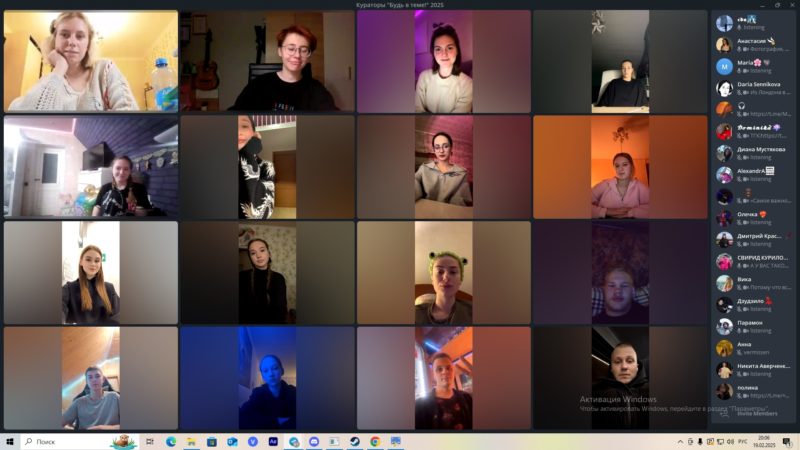Click the Invite Members button
Viewport: 800px width, 450px height.
(x=756, y=413)
